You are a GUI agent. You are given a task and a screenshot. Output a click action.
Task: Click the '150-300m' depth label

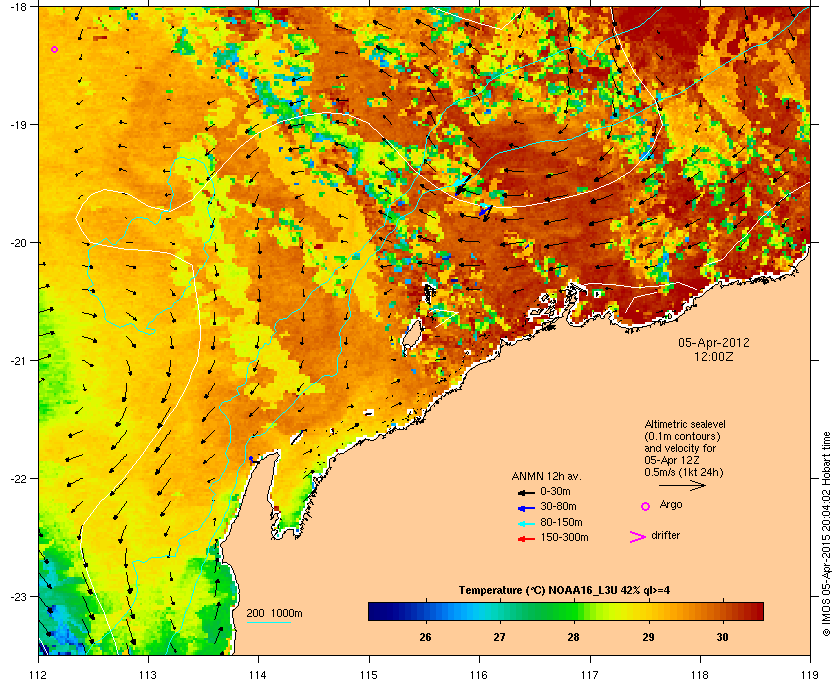(565, 537)
